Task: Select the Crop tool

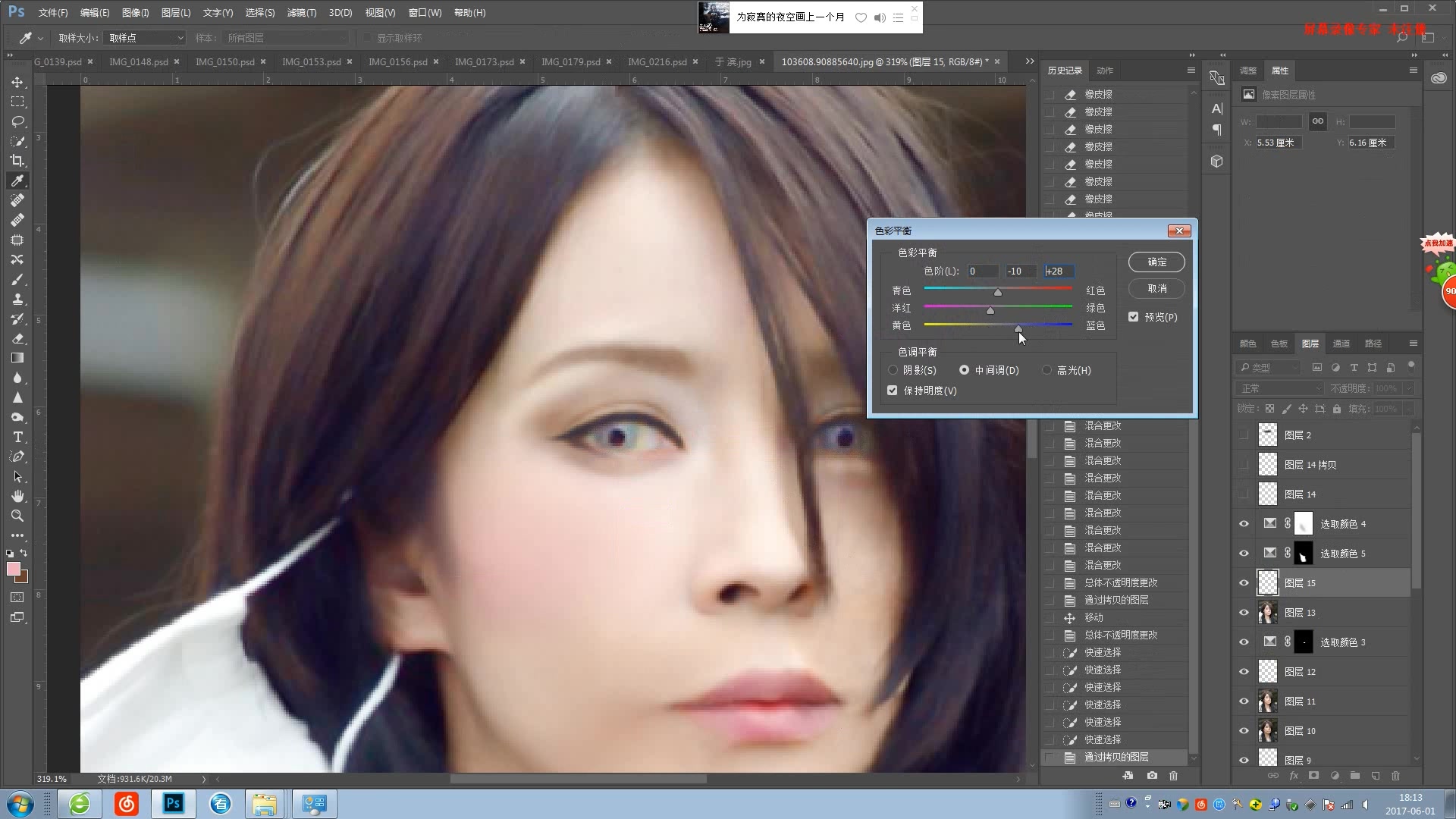Action: 17,161
